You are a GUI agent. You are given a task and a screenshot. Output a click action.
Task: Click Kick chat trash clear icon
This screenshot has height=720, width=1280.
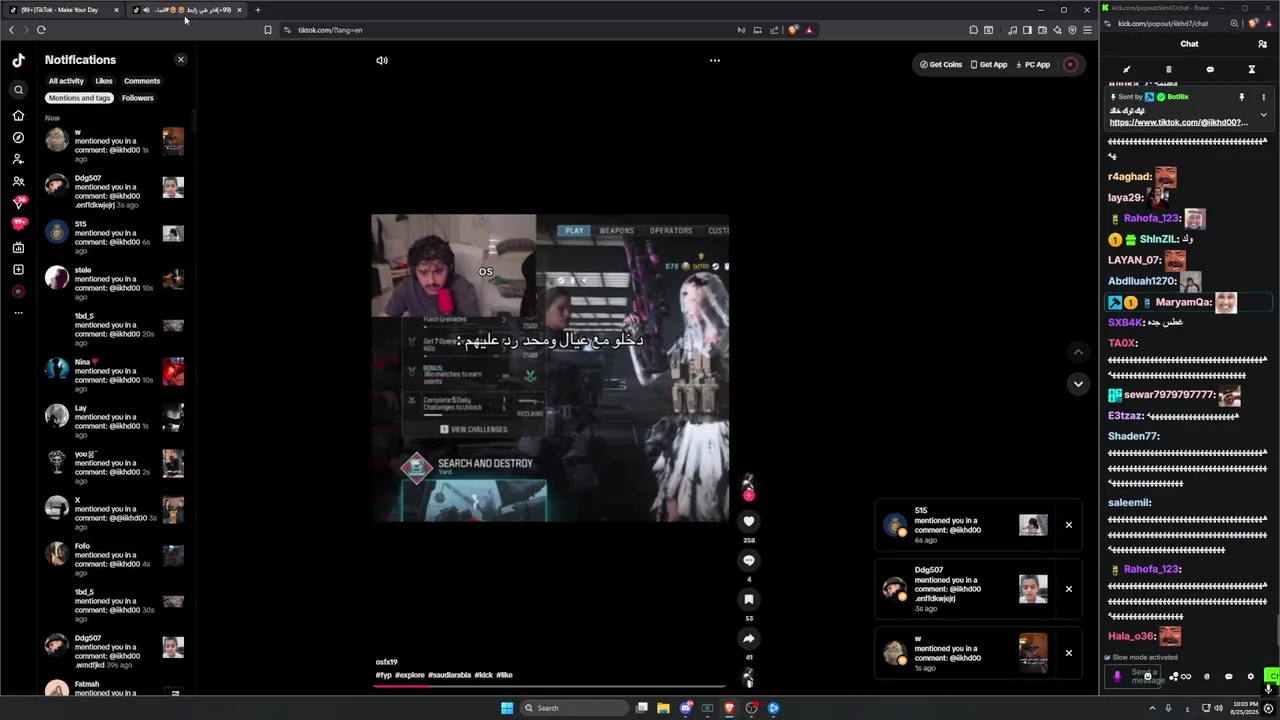tap(1168, 70)
